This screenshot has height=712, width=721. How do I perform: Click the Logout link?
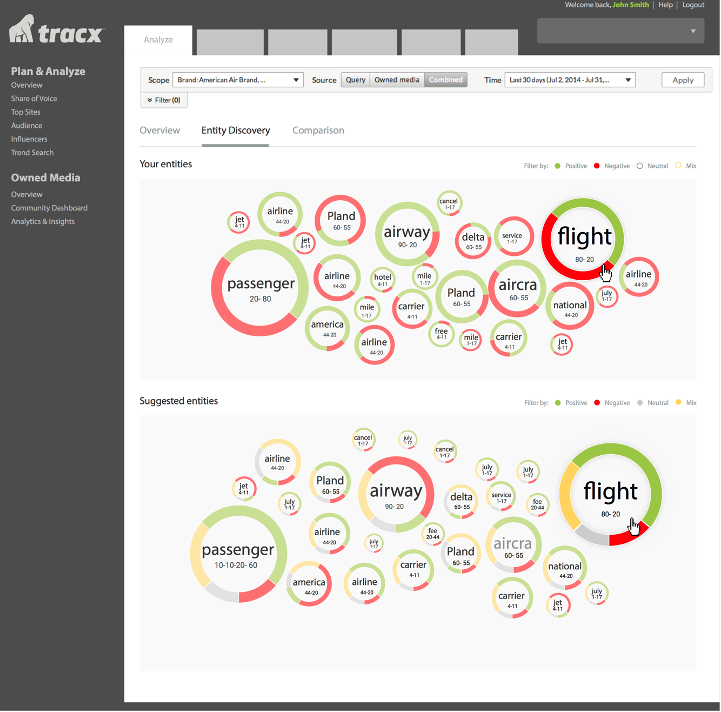tap(693, 5)
